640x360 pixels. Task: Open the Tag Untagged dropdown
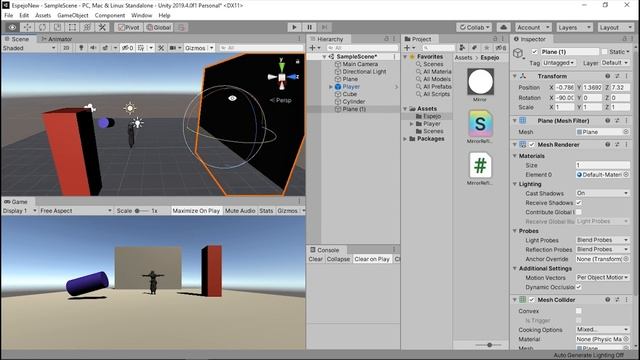click(558, 63)
